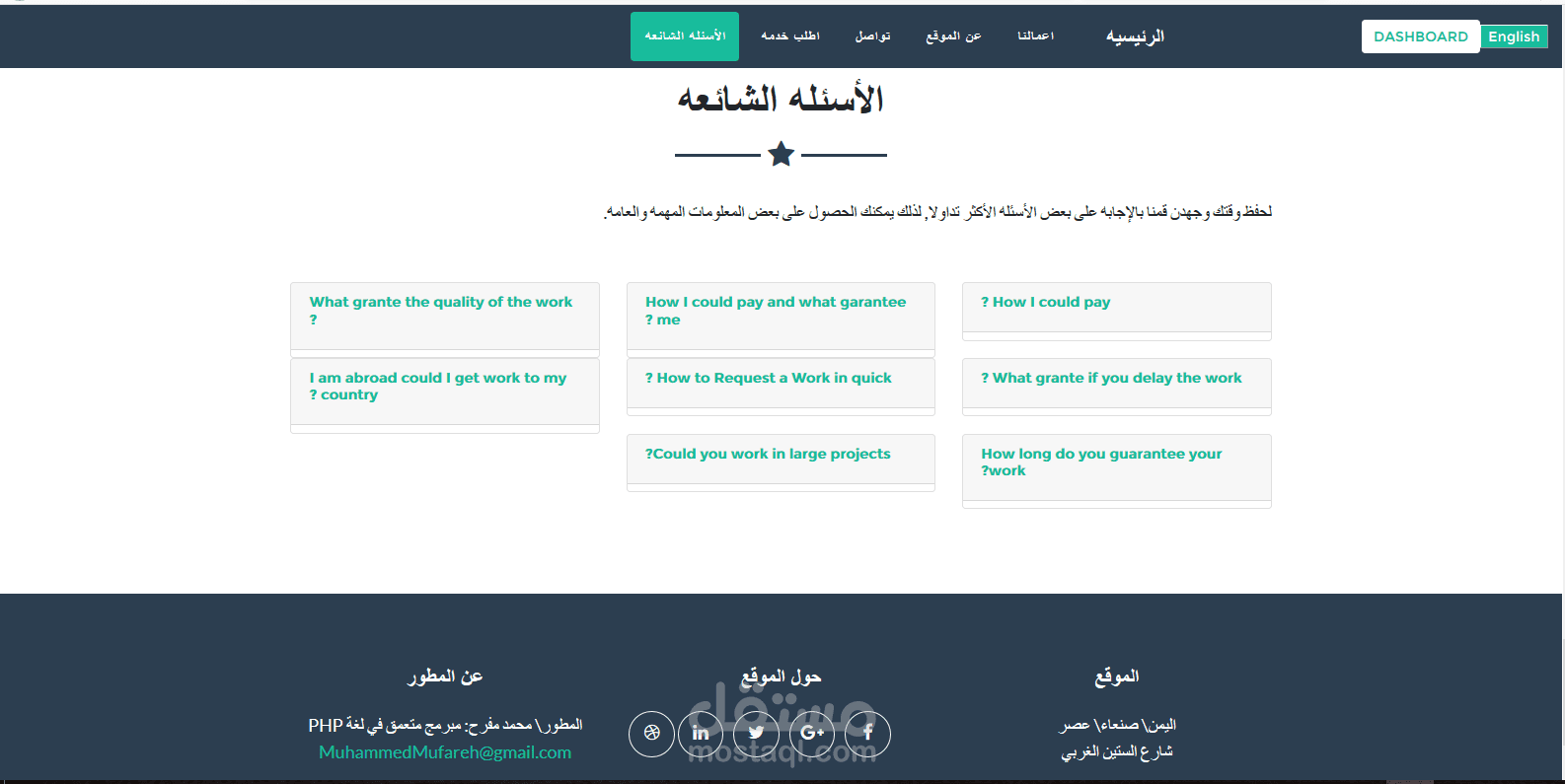Viewport: 1565px width, 784px height.
Task: Click the اليمن\صنعاء\عصر address line
Action: tap(1117, 725)
